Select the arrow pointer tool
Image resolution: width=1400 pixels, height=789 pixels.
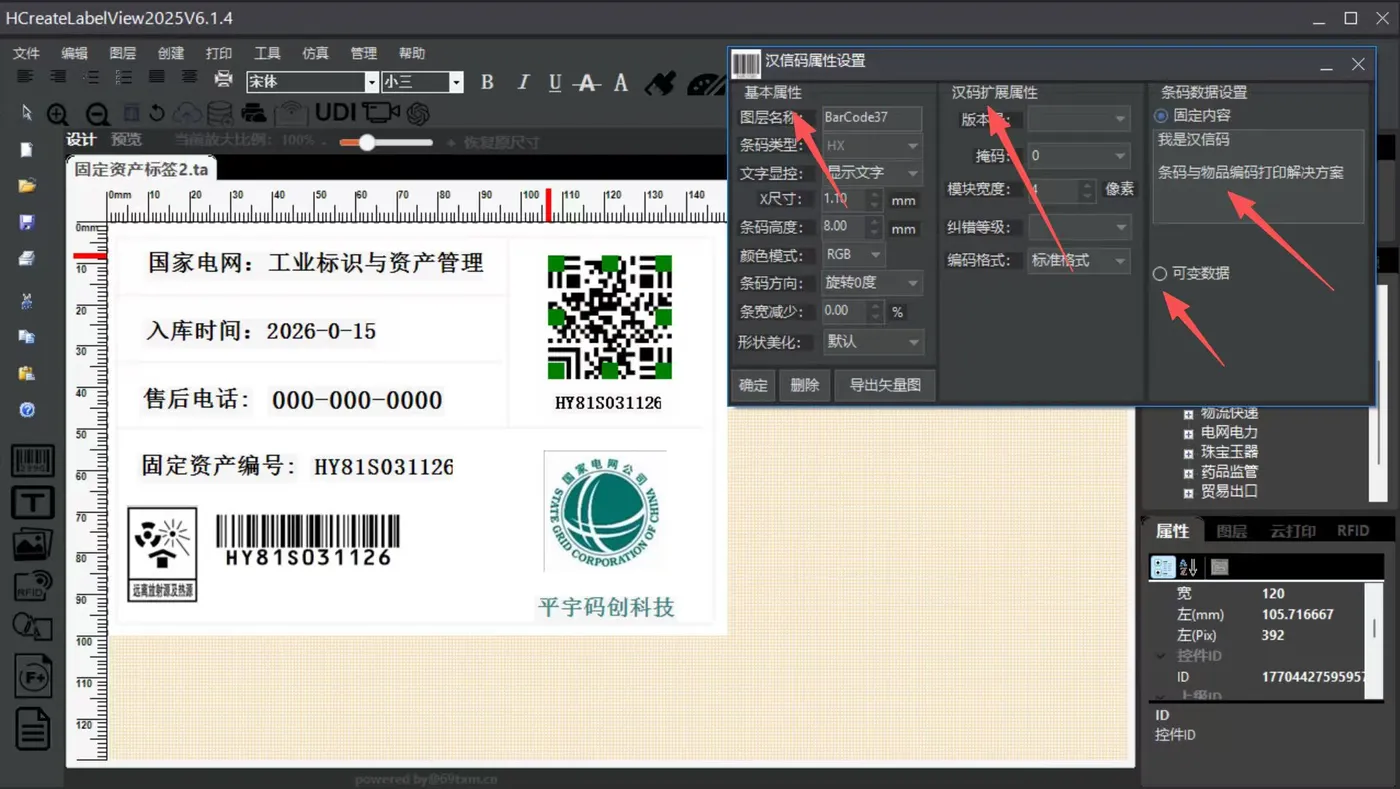click(27, 112)
